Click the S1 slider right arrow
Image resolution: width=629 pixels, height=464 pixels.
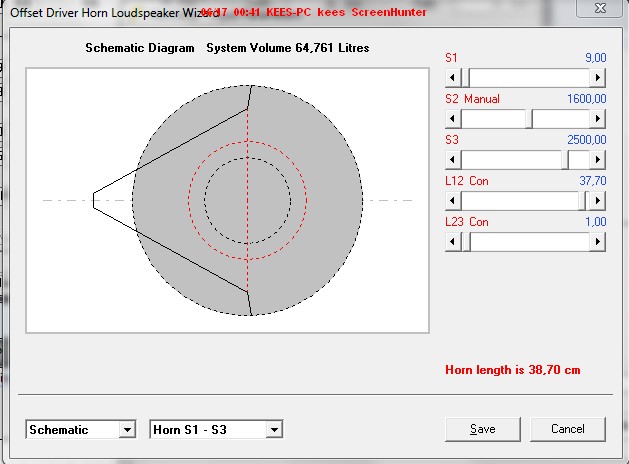(x=597, y=77)
